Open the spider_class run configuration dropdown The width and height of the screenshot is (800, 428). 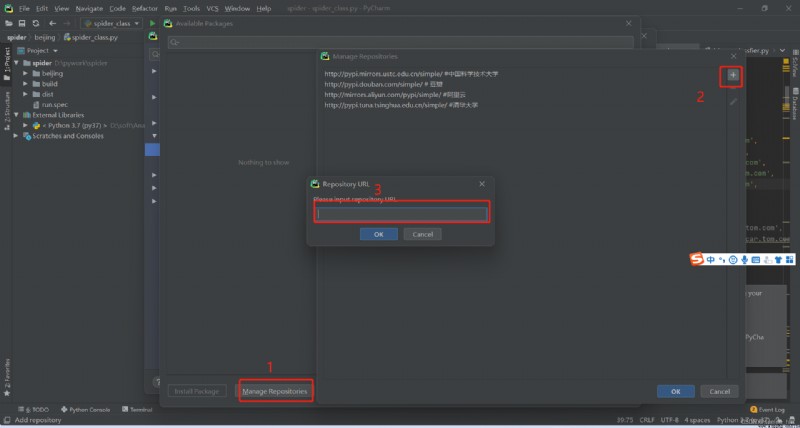[112, 23]
